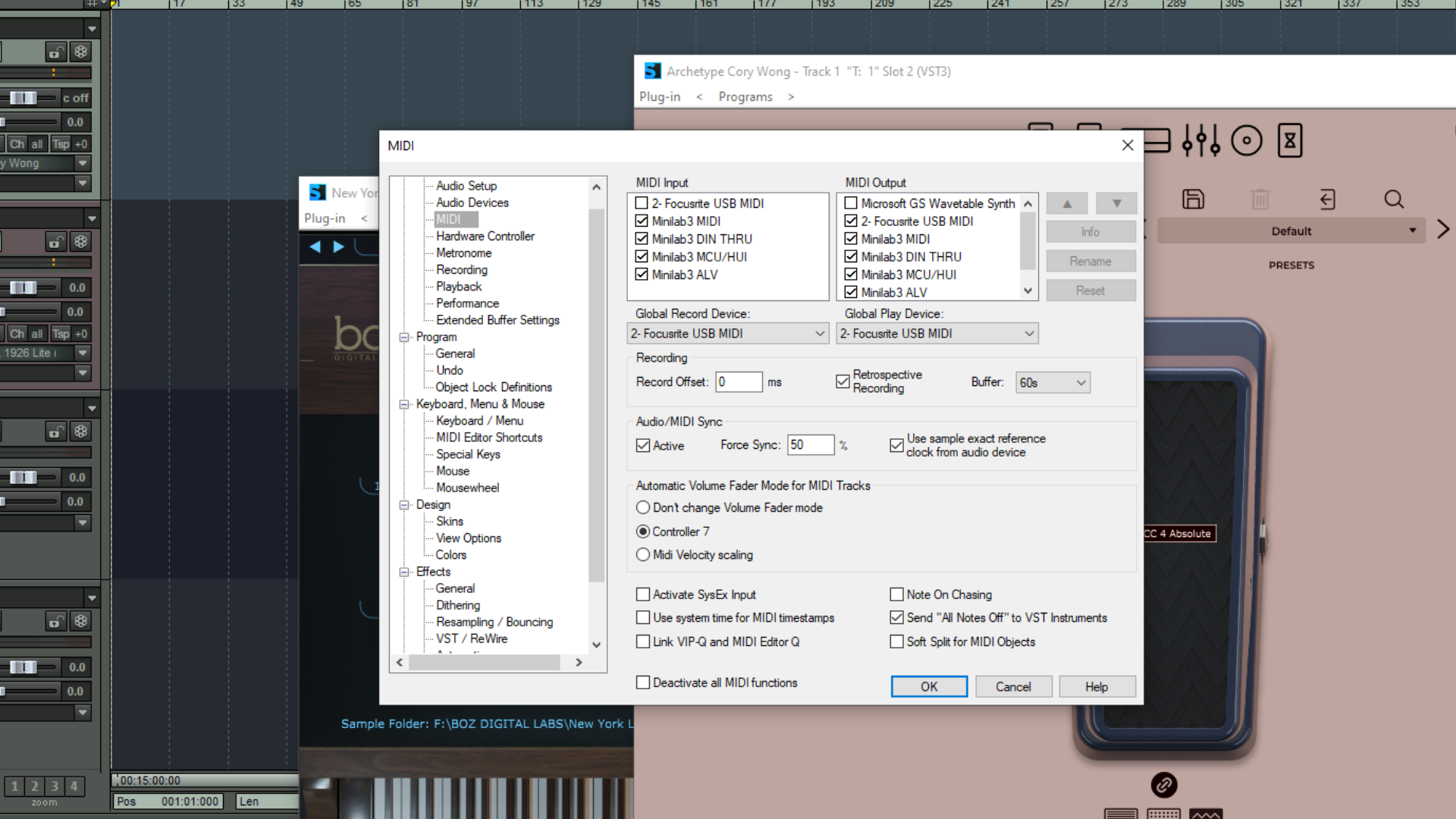Image resolution: width=1456 pixels, height=819 pixels.
Task: Click the lock icon on the third track
Action: [56, 431]
